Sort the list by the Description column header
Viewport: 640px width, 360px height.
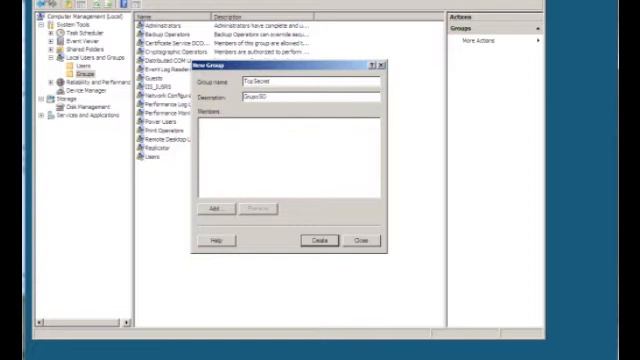tap(262, 17)
